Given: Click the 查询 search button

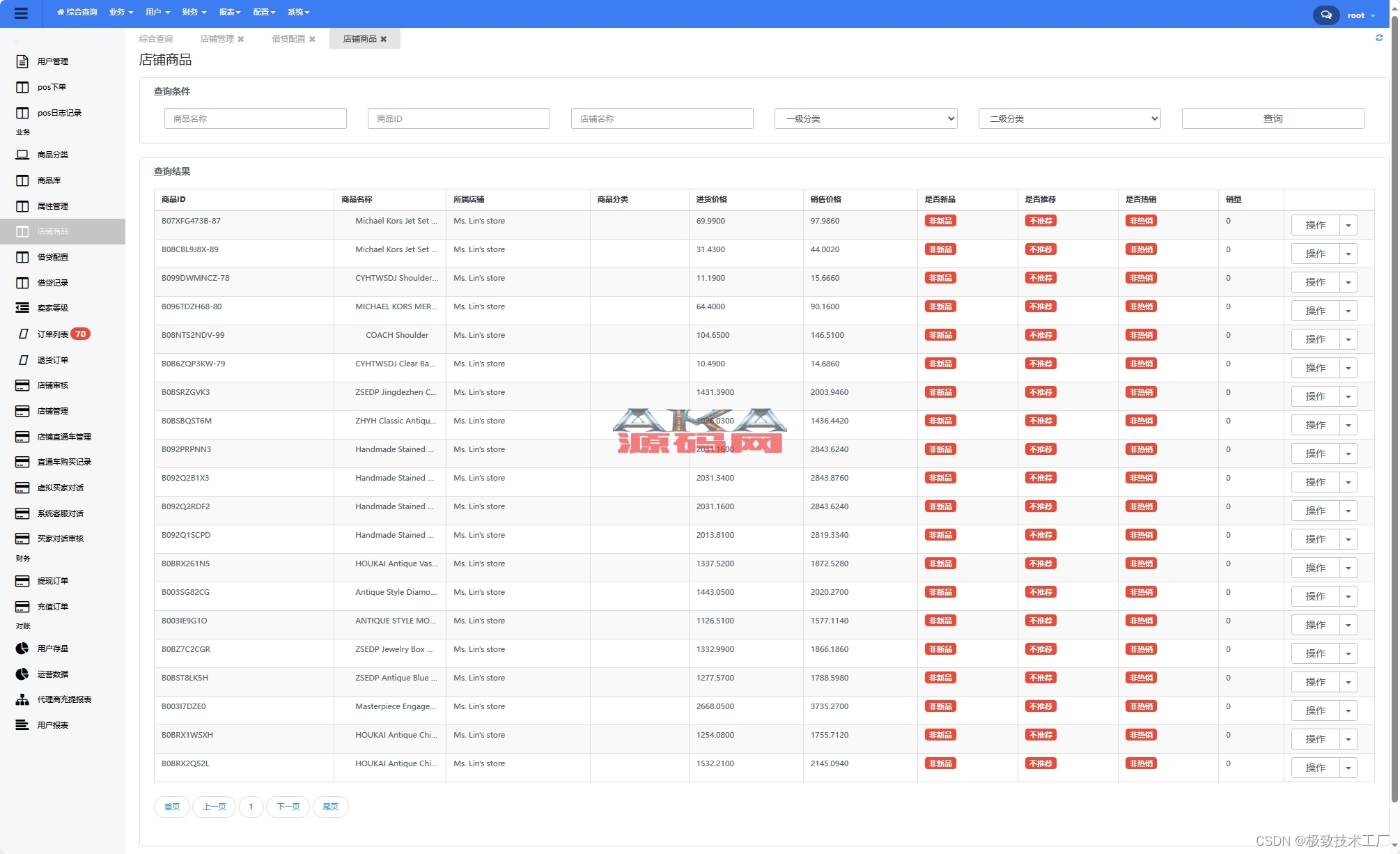Looking at the screenshot, I should (1272, 118).
